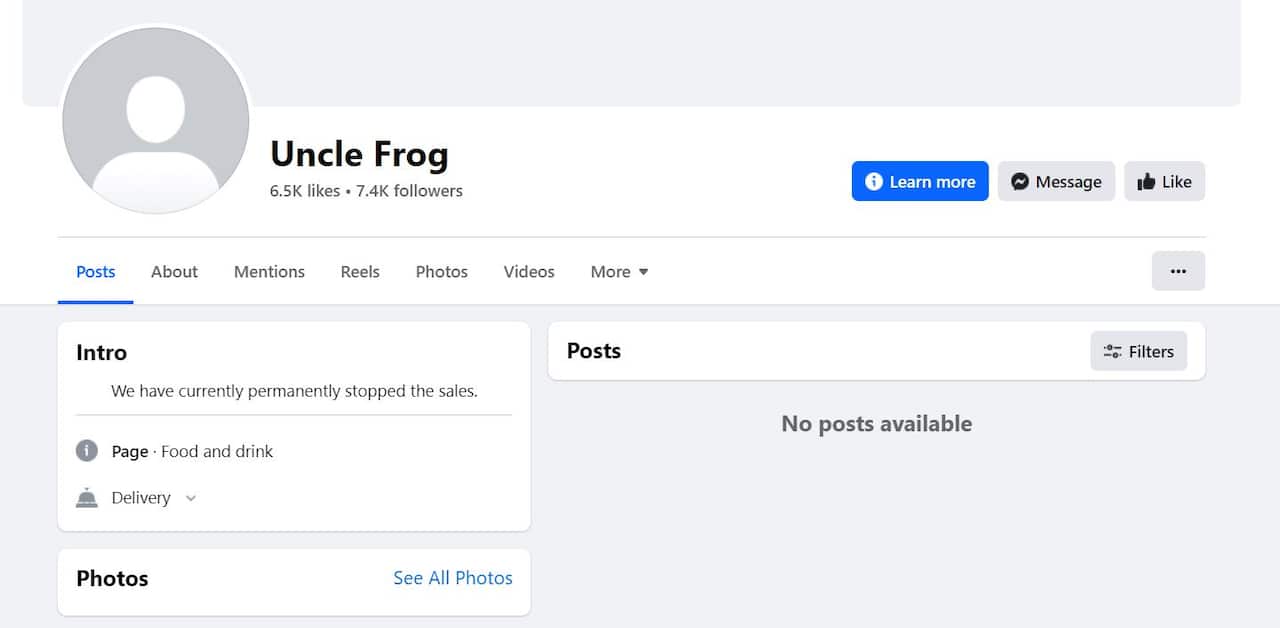Click the Filters slider icon

tap(1112, 351)
